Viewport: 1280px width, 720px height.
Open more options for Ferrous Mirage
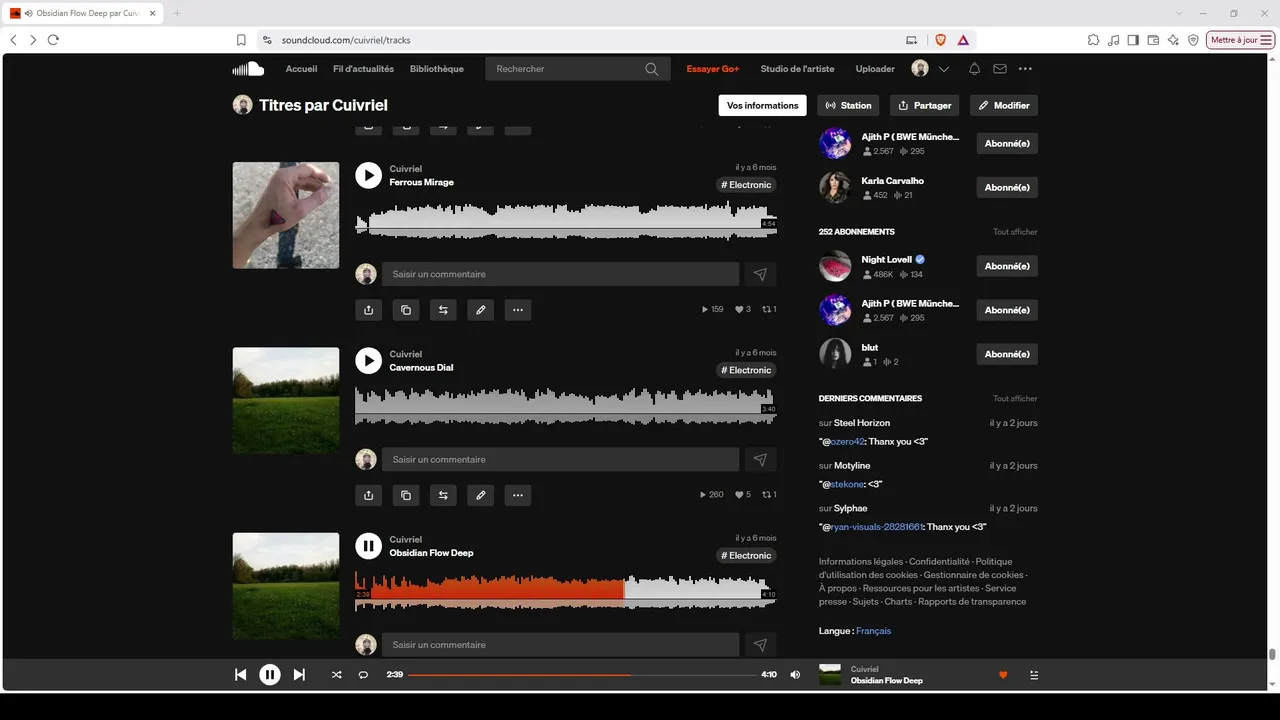click(x=517, y=310)
